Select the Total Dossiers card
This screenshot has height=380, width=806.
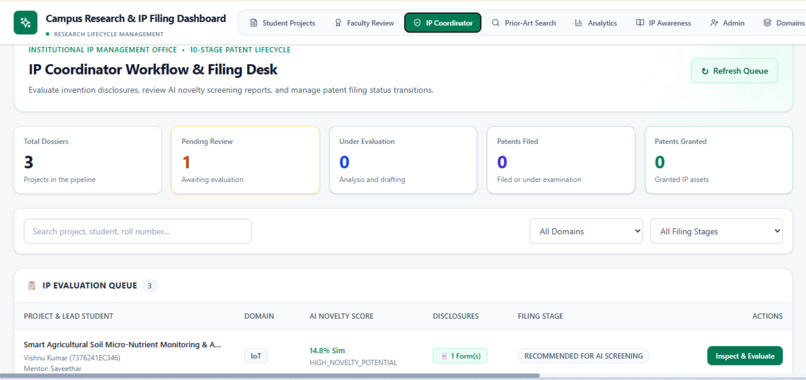coord(88,160)
